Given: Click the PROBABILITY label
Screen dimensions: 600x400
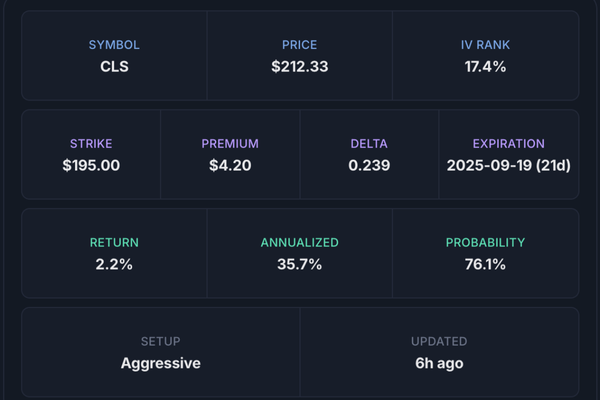Looking at the screenshot, I should (x=485, y=243).
